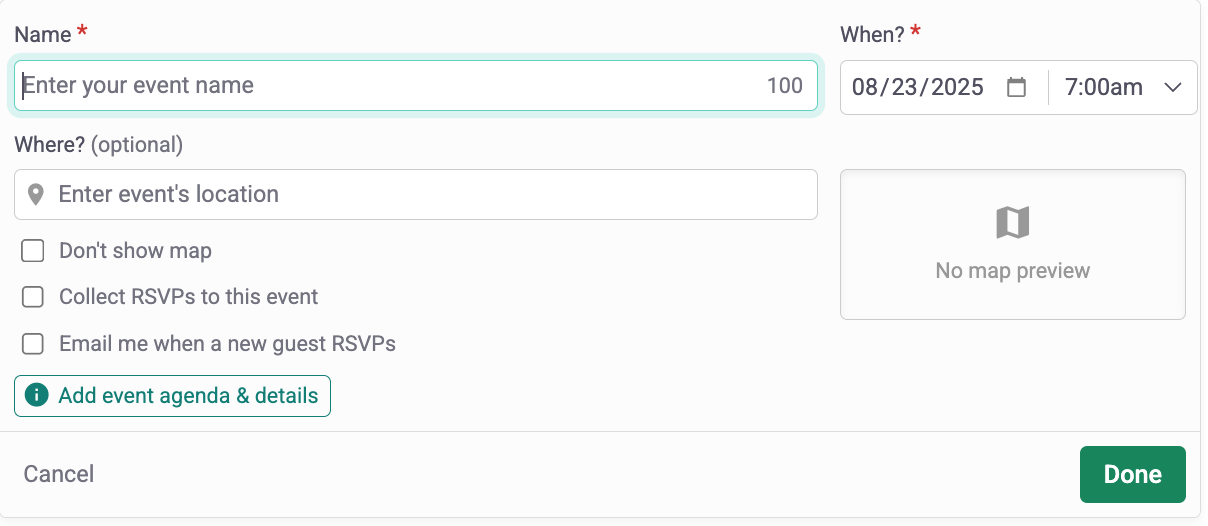Check Email me when a new guest RSVPs
Screen dimensions: 1208x526
(33, 344)
